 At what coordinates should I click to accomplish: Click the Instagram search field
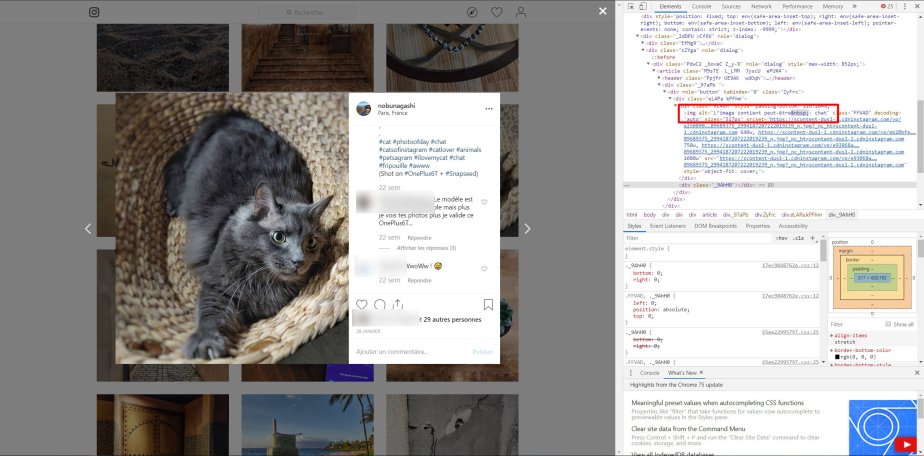307,12
